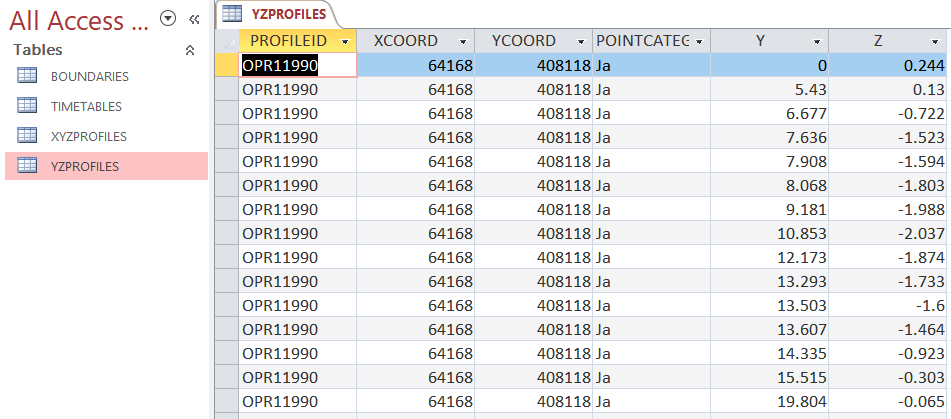Open the XCOORD column filter dropdown
Screen dimensions: 951x419
click(463, 41)
